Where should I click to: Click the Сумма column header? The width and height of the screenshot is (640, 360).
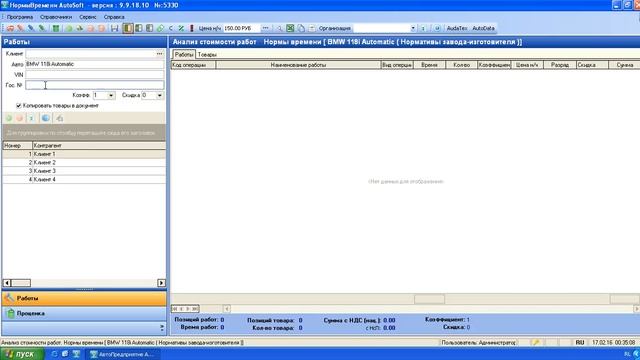point(624,65)
